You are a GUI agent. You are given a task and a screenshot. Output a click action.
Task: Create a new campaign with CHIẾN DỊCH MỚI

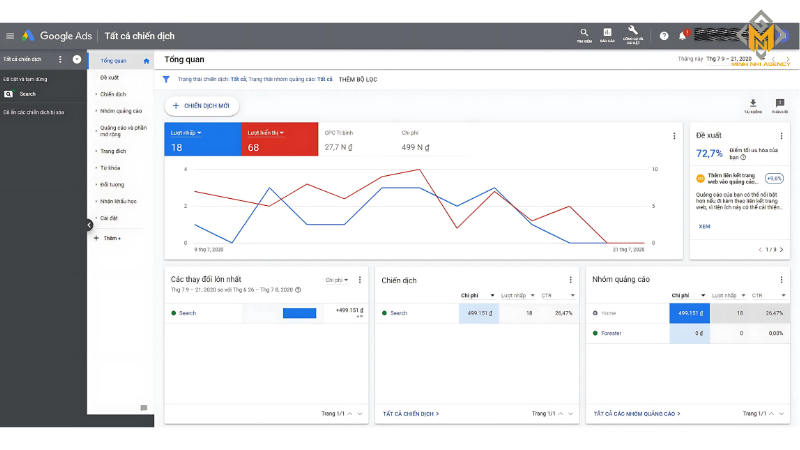[202, 106]
